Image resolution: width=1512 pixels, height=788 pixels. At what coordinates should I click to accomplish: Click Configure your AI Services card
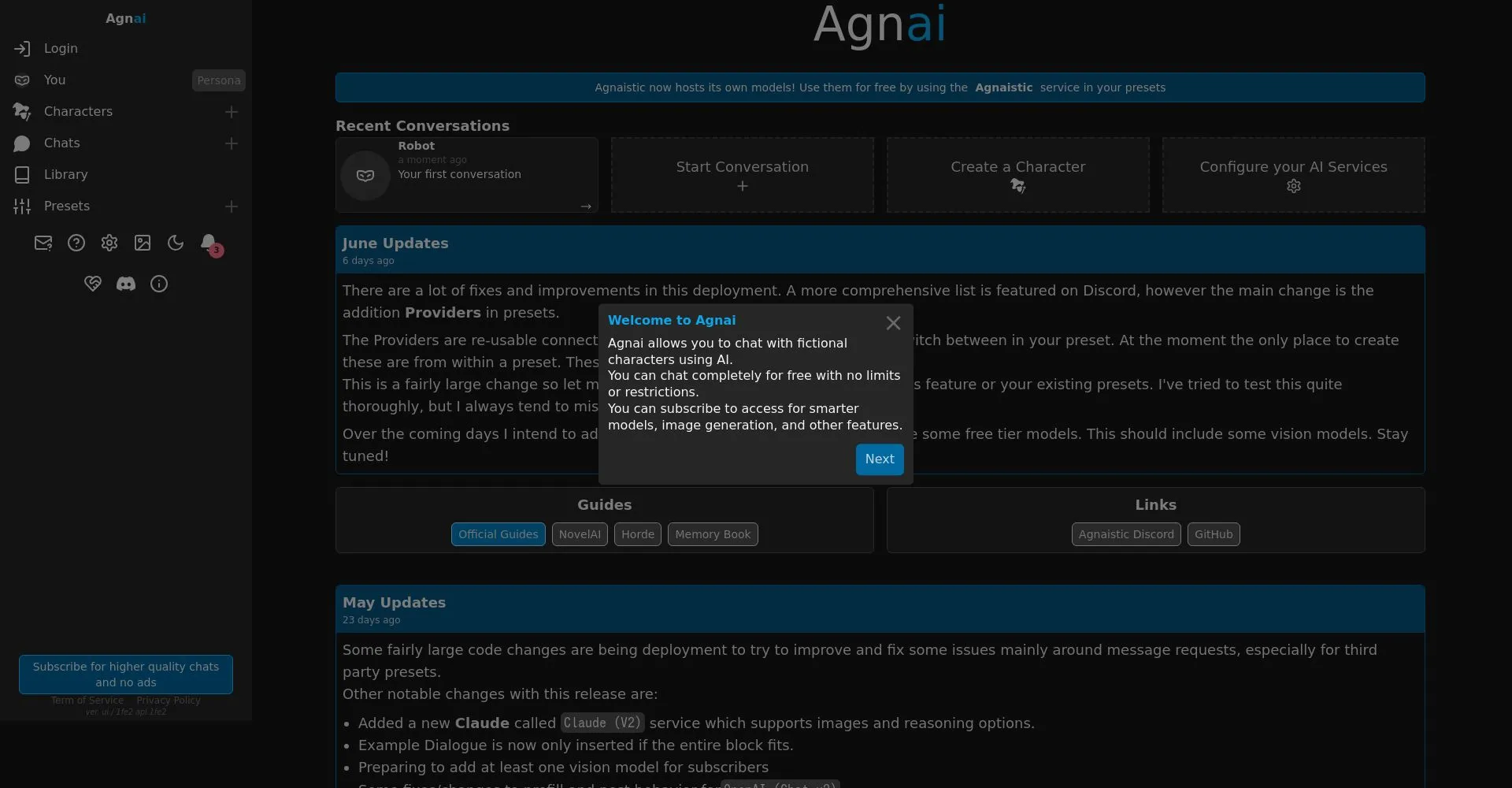(1294, 175)
